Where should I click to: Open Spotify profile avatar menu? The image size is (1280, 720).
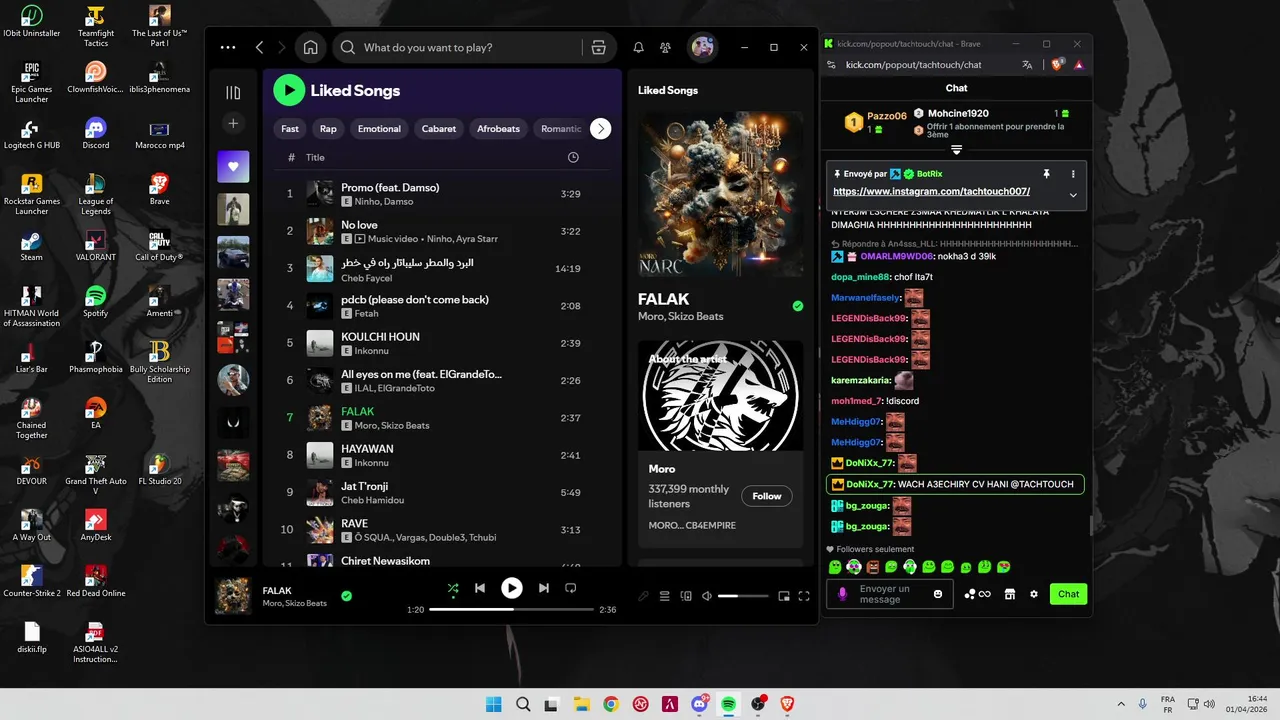703,47
